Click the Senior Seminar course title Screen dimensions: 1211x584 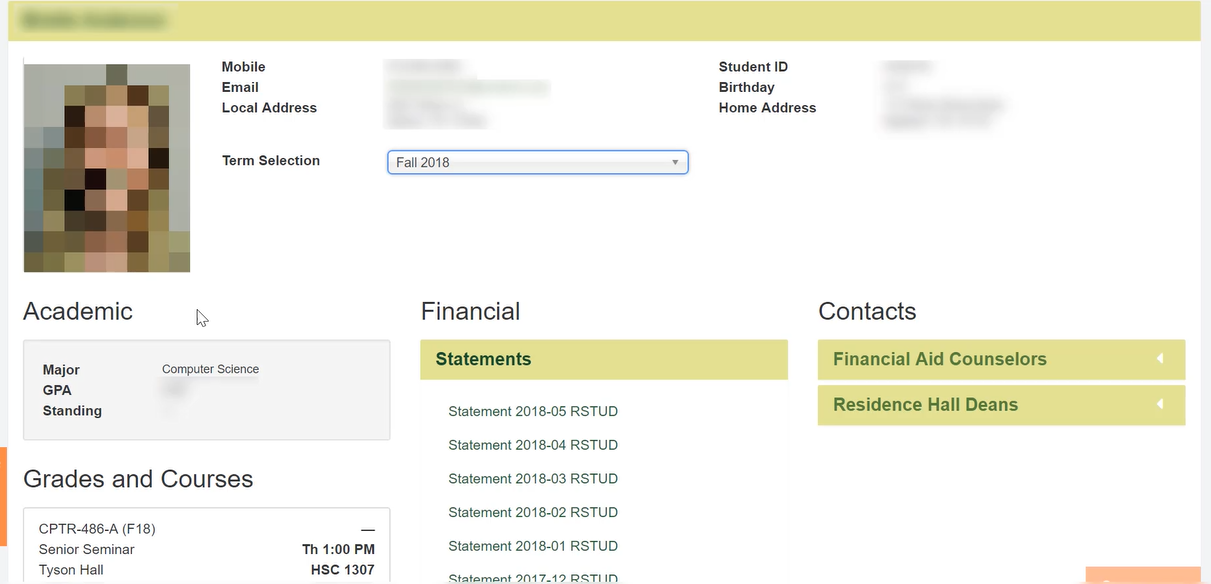87,550
